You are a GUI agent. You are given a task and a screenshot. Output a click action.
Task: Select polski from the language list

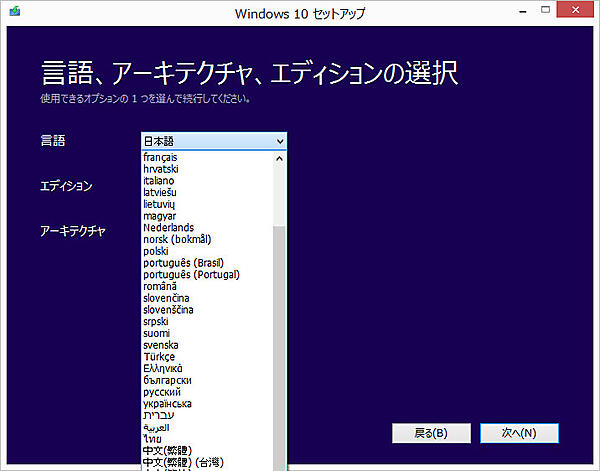click(156, 251)
